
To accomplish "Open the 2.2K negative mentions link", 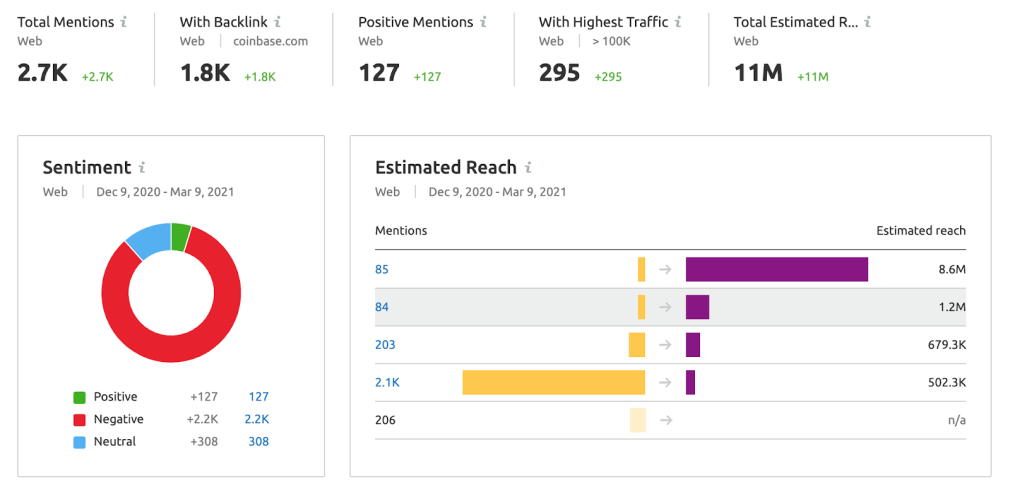I will coord(257,420).
